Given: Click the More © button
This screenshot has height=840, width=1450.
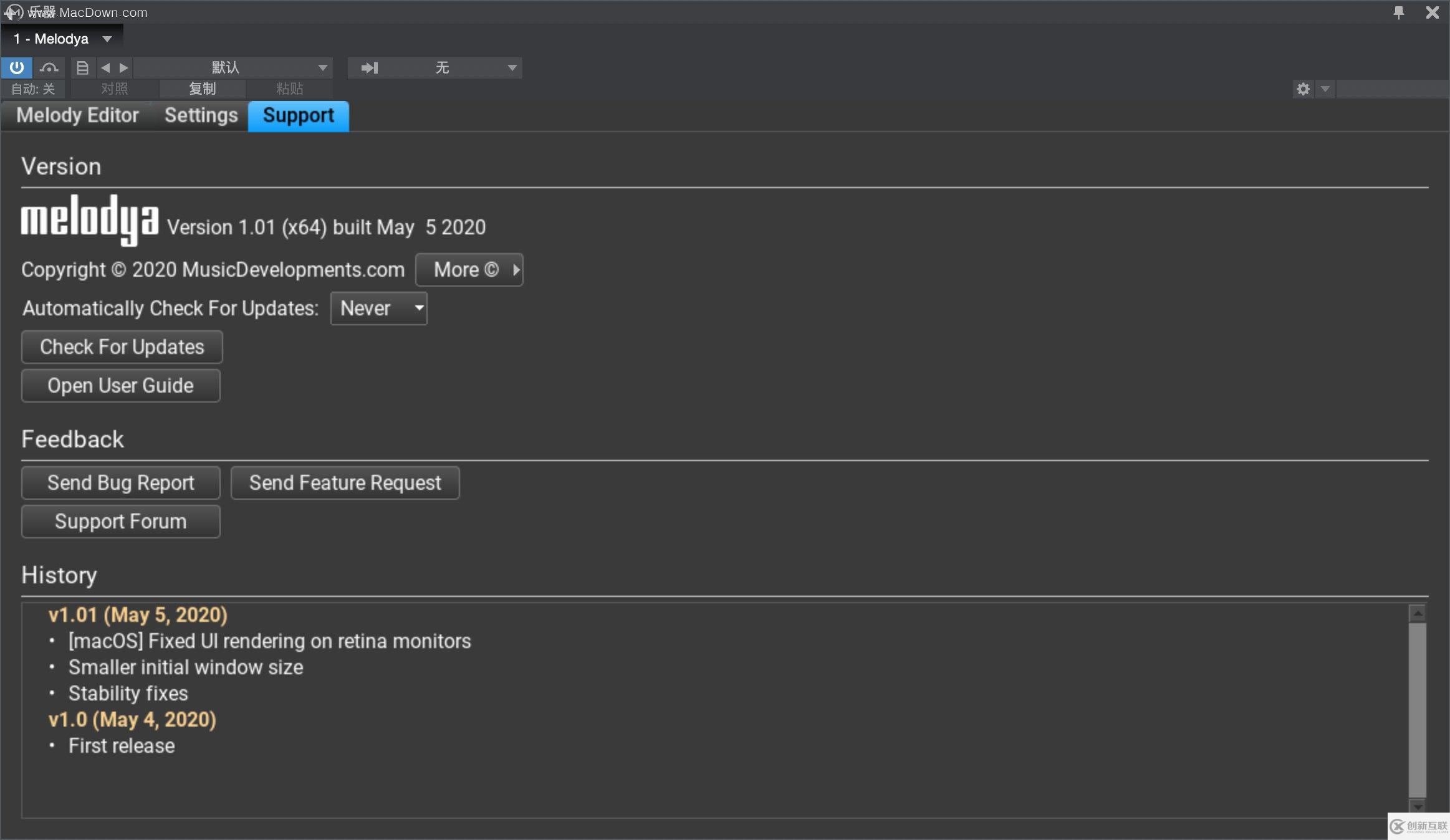Looking at the screenshot, I should point(469,270).
